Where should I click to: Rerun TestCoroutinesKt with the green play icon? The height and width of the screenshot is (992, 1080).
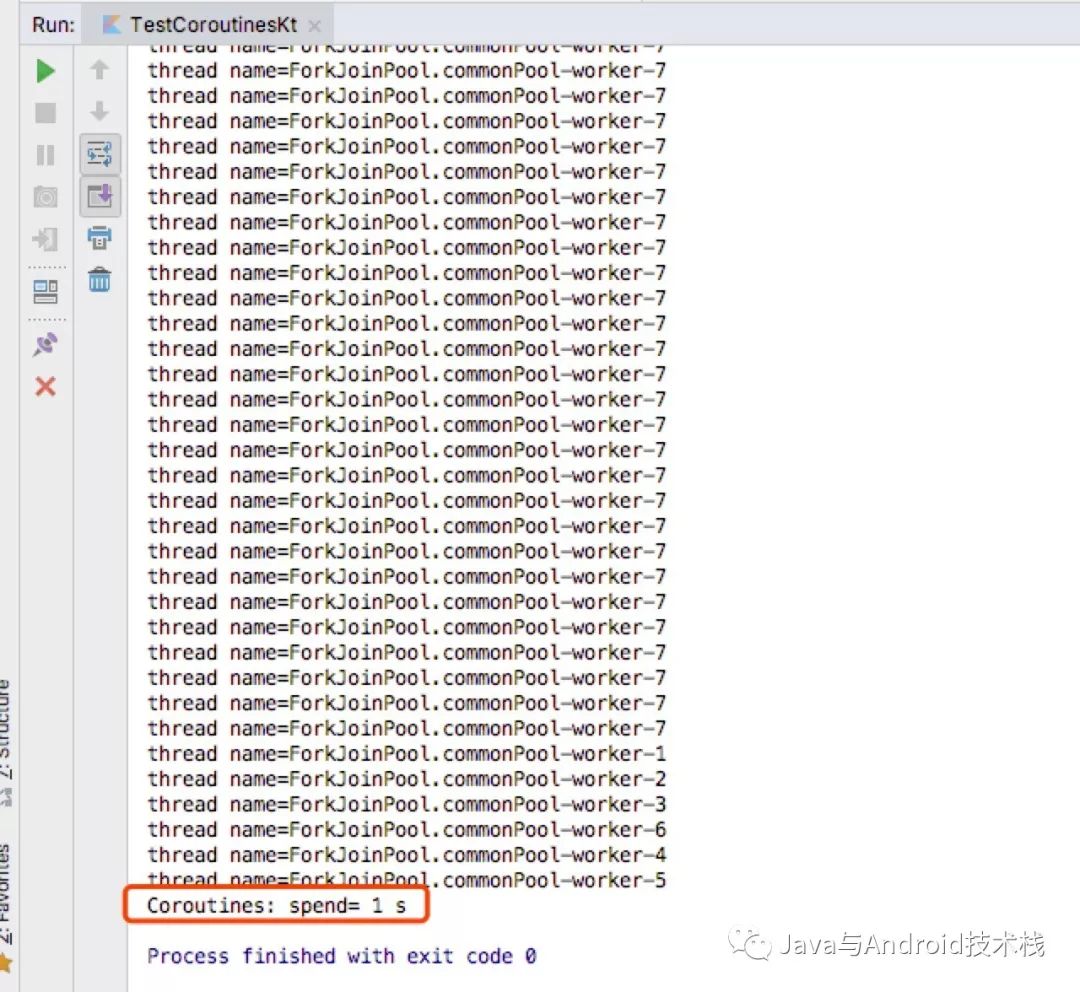[45, 70]
